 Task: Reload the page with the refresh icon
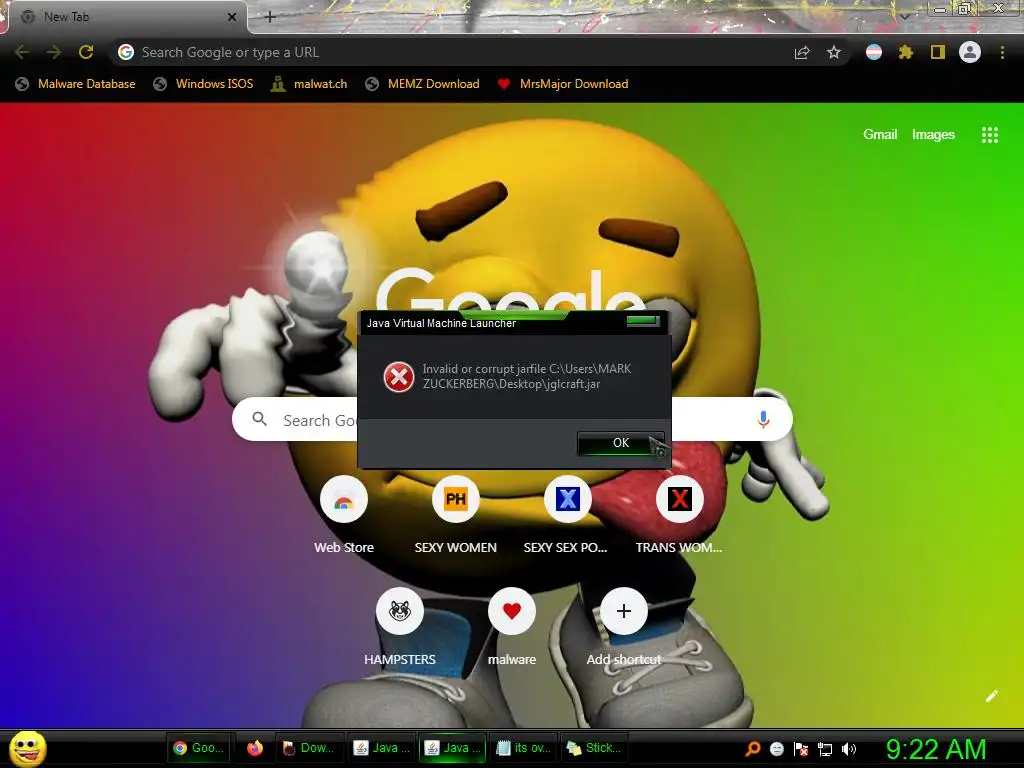click(x=86, y=52)
